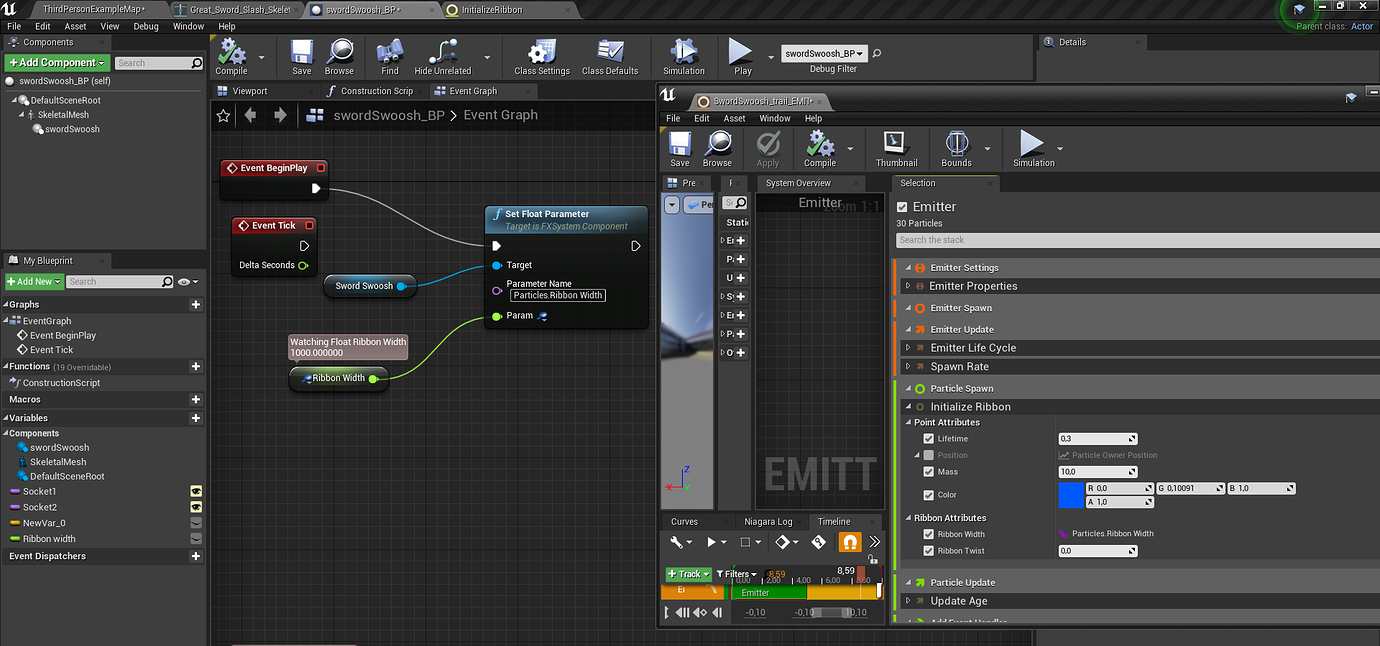Add a Track in the Timeline panel
Screen dimensions: 1380x646
pos(687,574)
